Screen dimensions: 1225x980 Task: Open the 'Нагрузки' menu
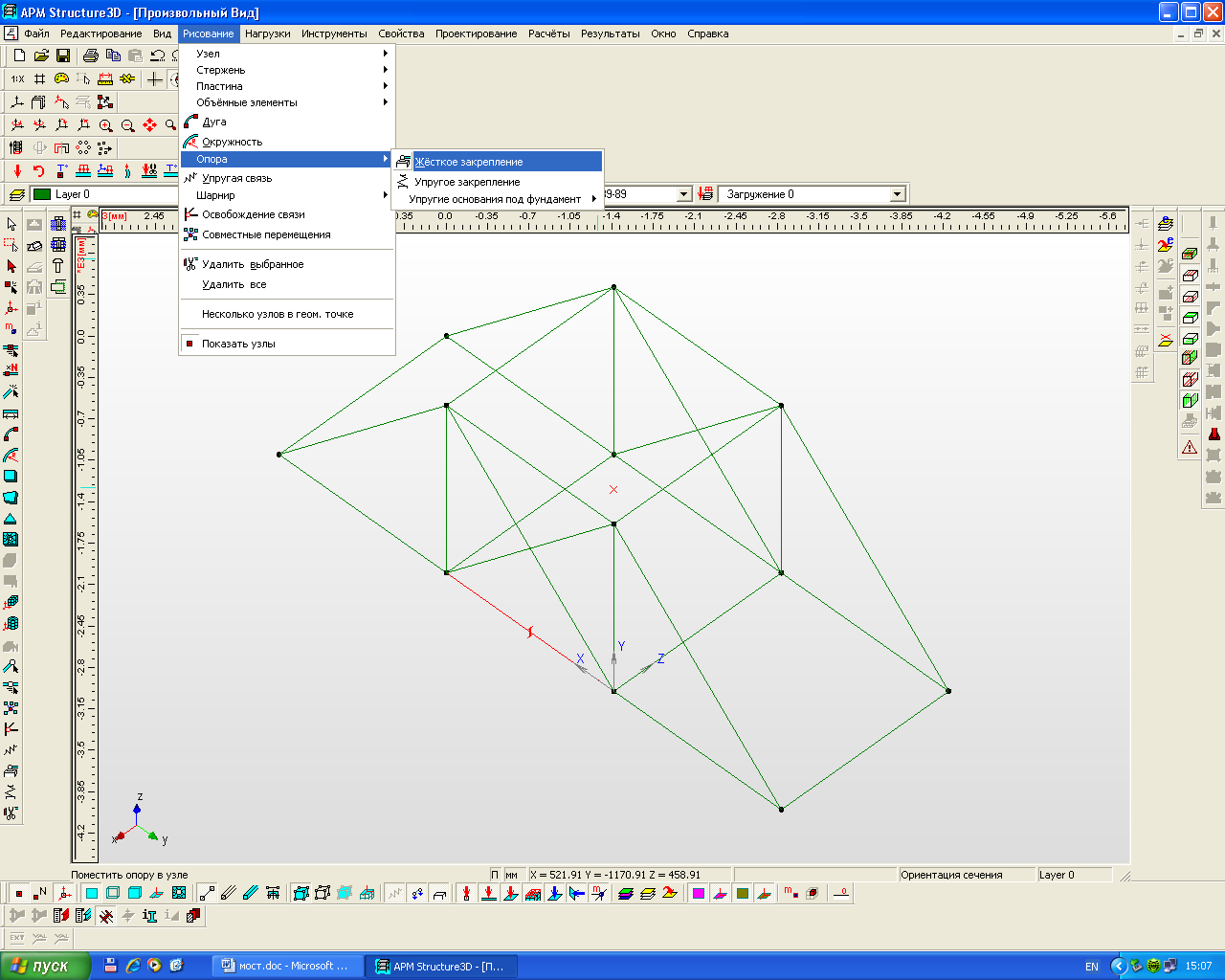[267, 33]
